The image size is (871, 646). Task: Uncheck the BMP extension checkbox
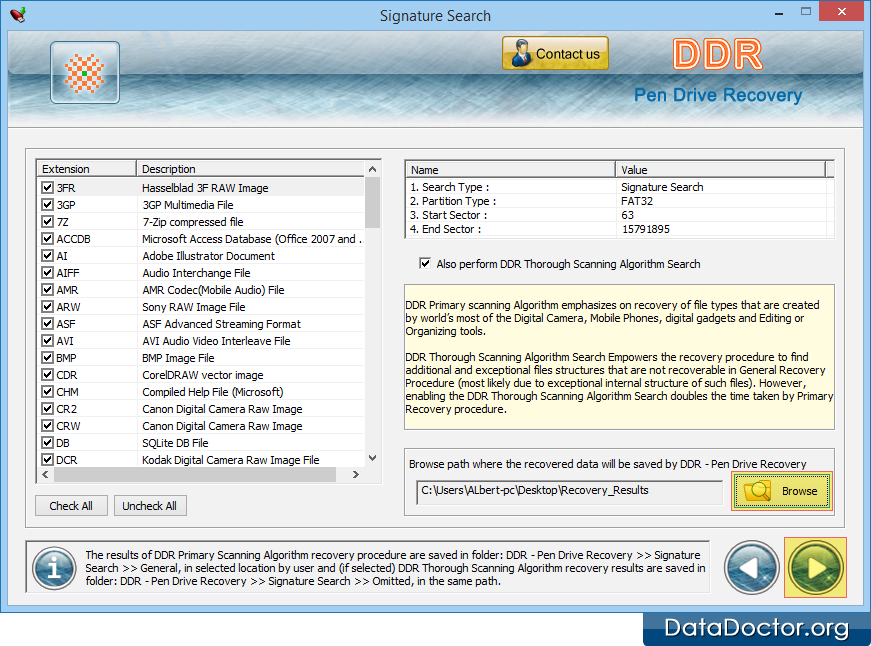[47, 358]
